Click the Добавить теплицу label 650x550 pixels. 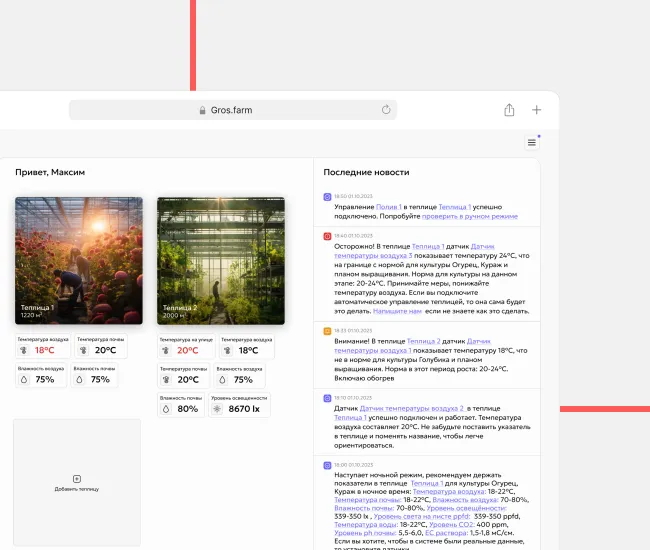(77, 489)
